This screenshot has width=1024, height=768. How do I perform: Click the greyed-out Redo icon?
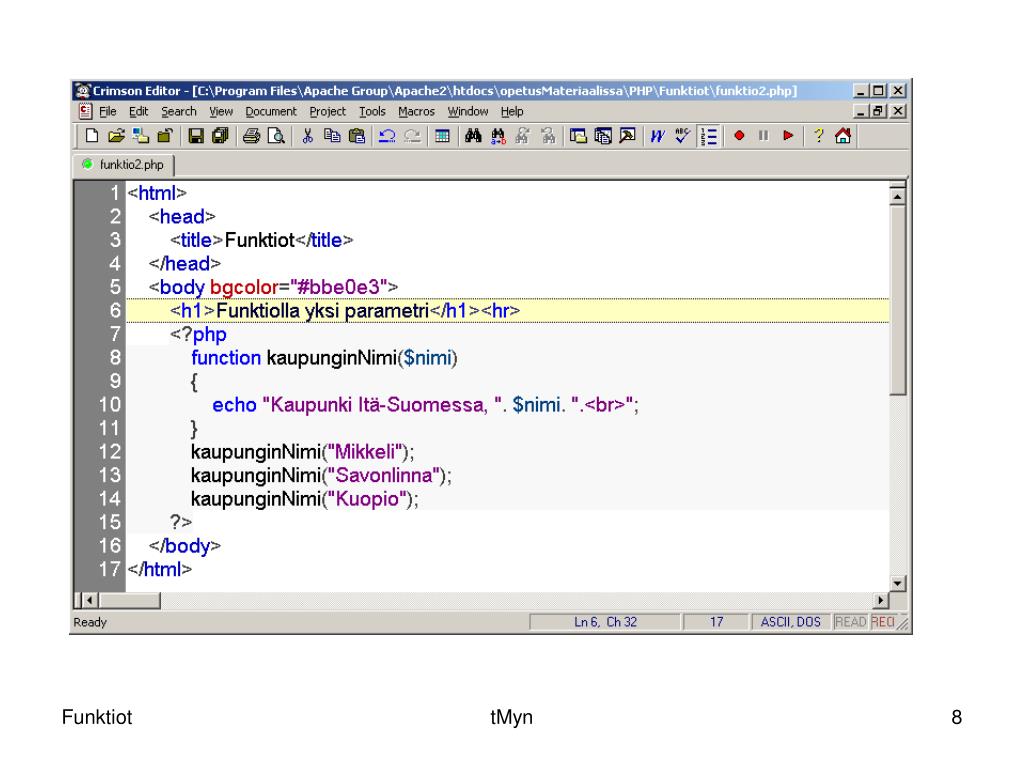(412, 136)
